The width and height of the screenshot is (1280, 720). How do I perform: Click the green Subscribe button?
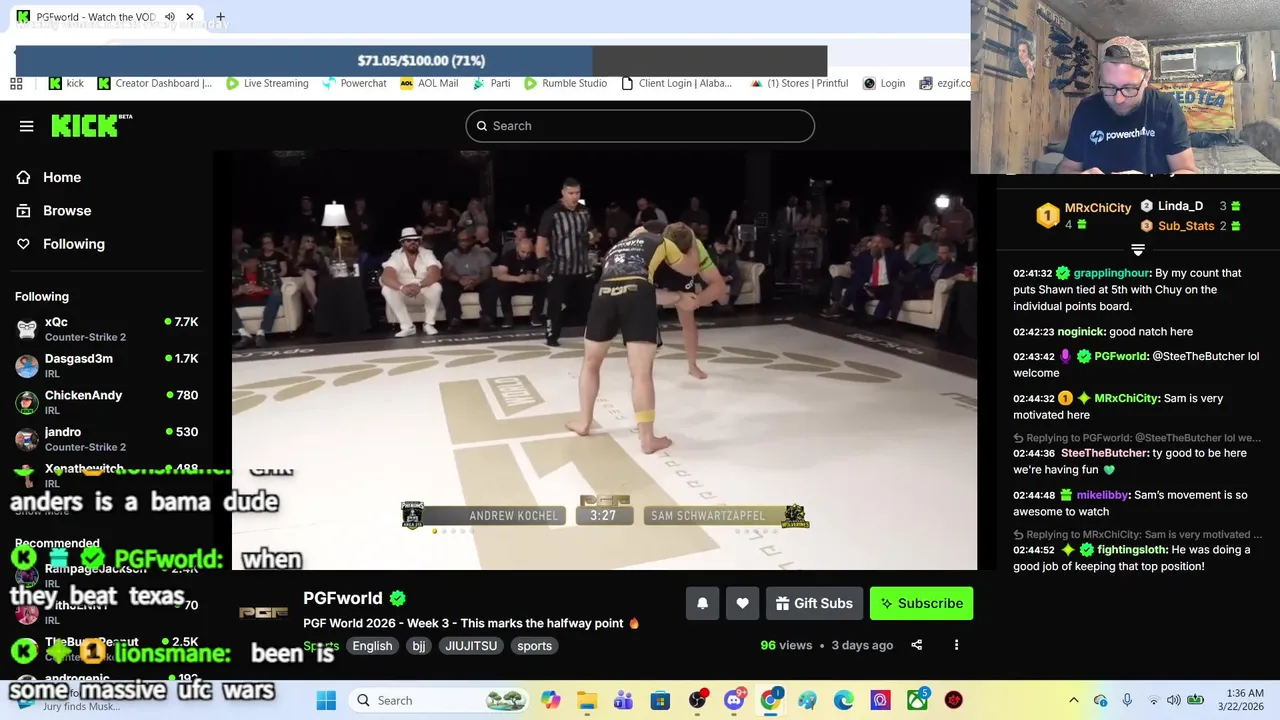[x=921, y=603]
